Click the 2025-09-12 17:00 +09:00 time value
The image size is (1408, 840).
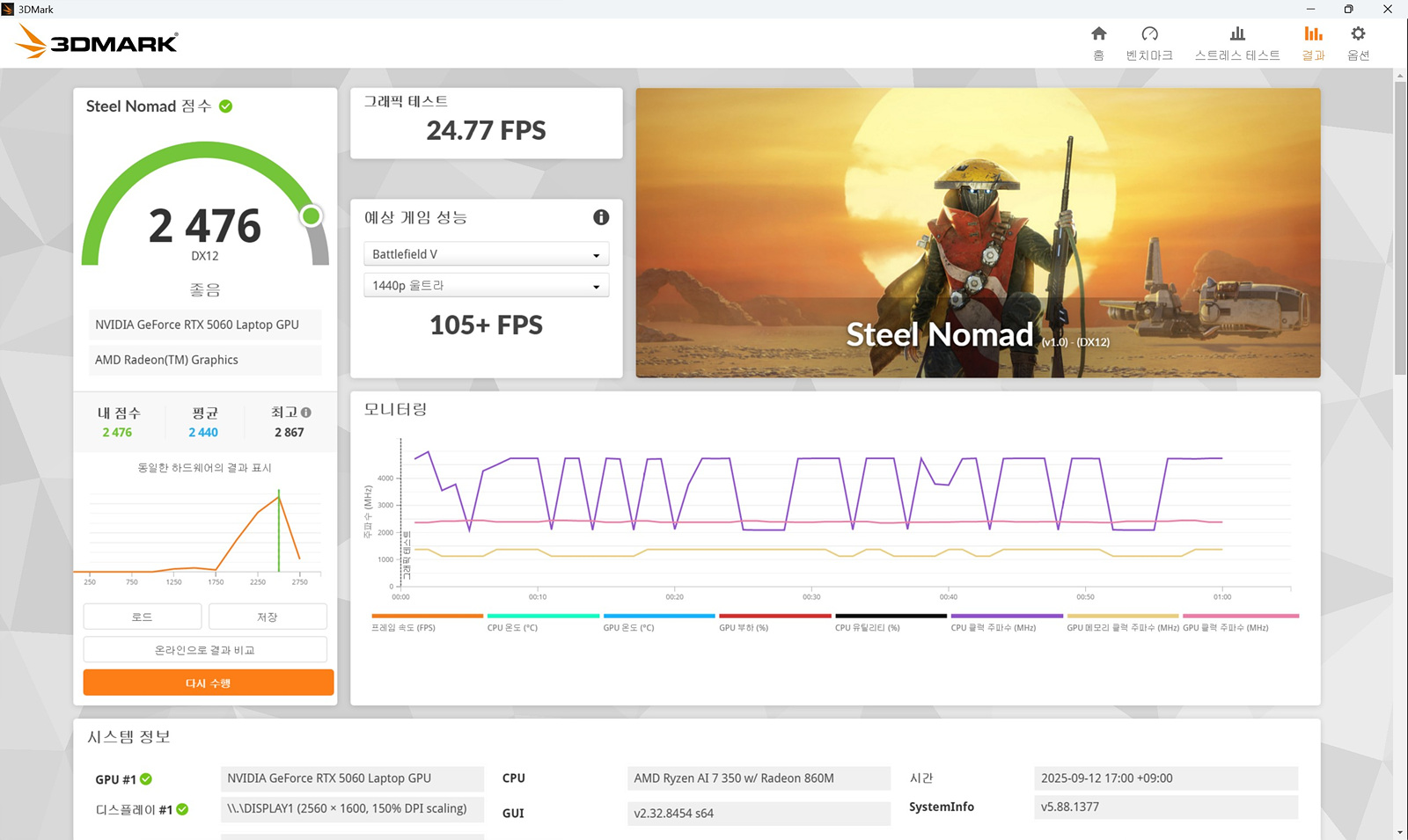1166,778
